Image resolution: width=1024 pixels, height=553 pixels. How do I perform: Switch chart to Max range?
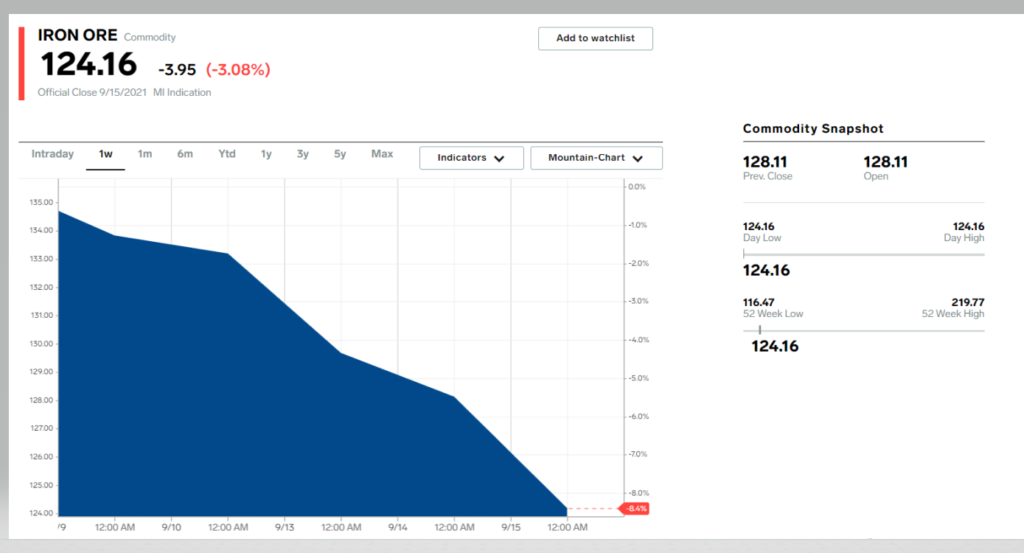(382, 154)
